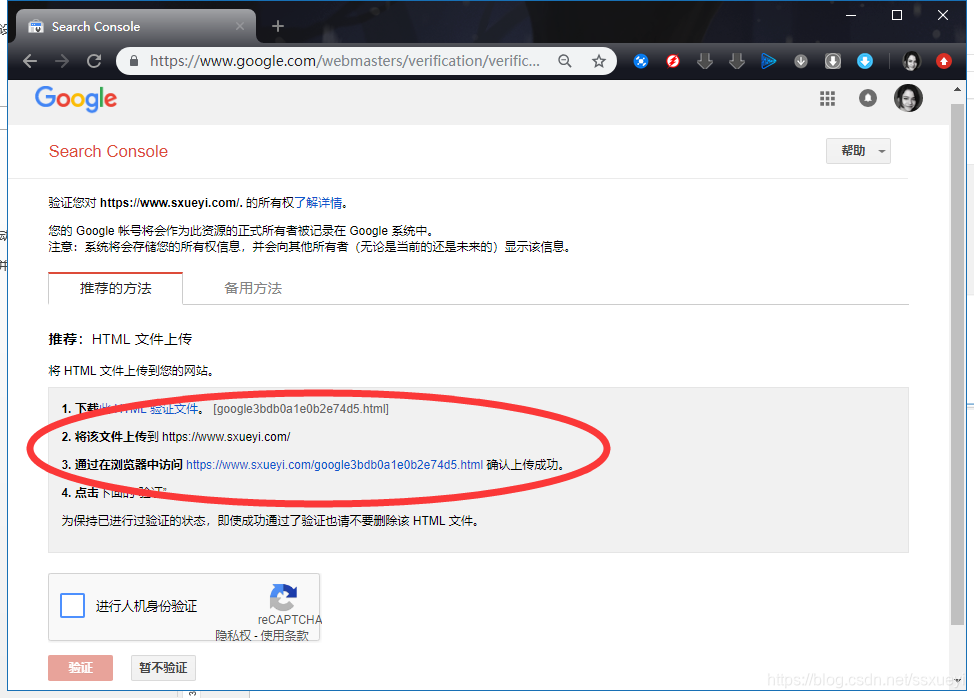974x698 pixels.
Task: Click the blue circular extension icon
Action: [x=641, y=61]
